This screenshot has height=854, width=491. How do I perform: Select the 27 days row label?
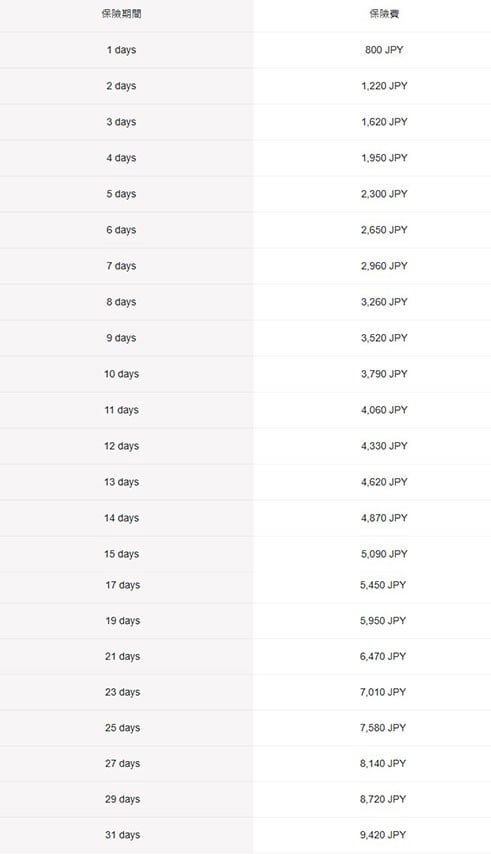point(122,764)
